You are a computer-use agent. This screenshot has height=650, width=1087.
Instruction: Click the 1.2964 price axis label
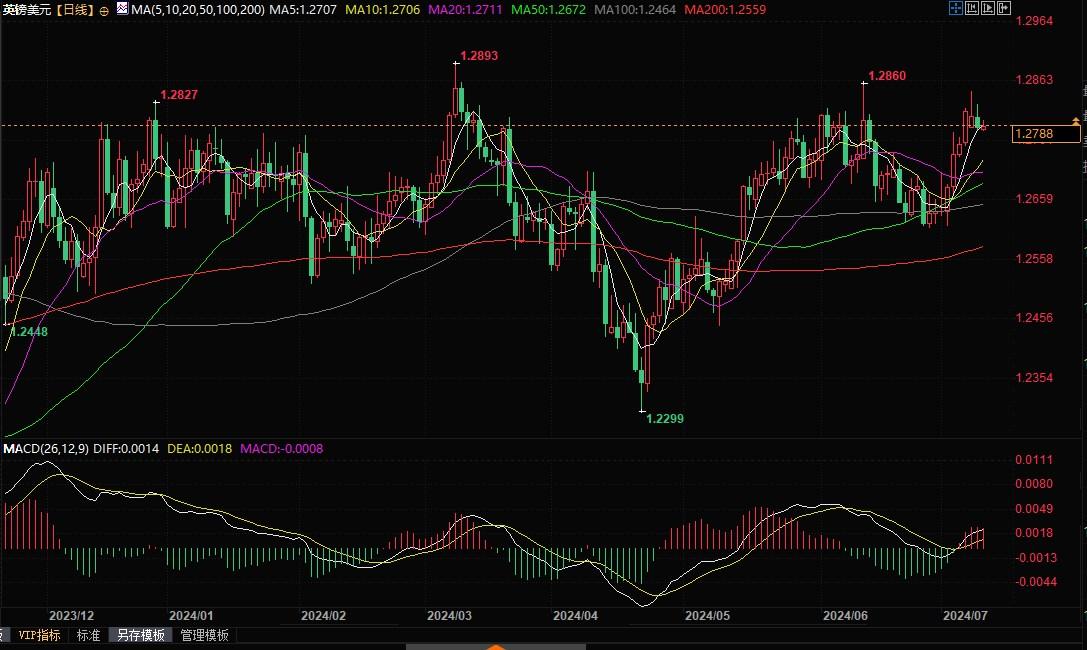coord(1034,21)
